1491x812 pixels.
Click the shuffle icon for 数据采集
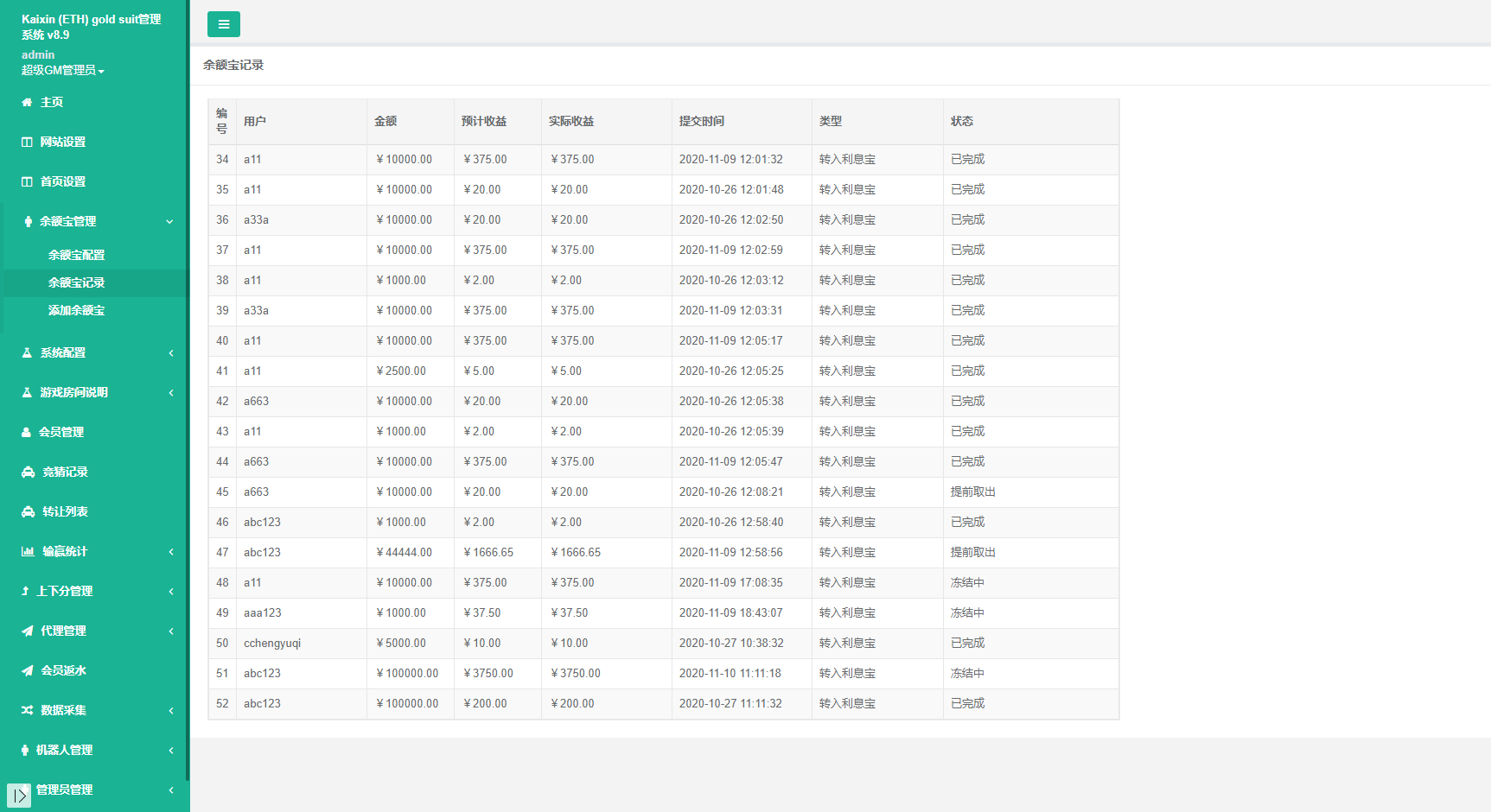coord(28,710)
